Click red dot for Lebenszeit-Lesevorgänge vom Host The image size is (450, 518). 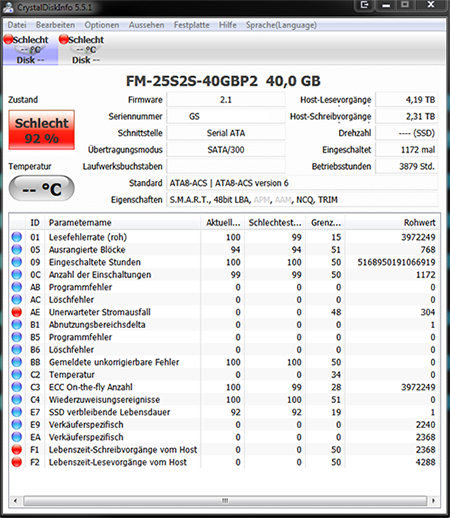tap(17, 462)
